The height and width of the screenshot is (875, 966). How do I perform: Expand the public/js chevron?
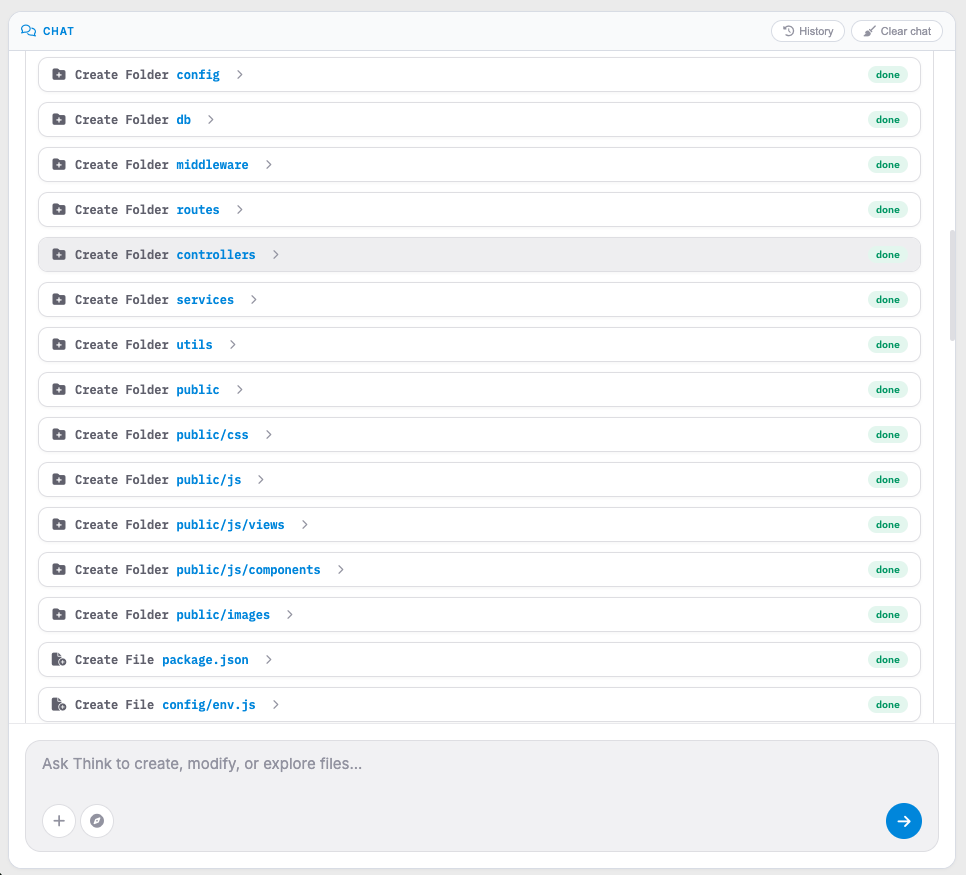[261, 479]
